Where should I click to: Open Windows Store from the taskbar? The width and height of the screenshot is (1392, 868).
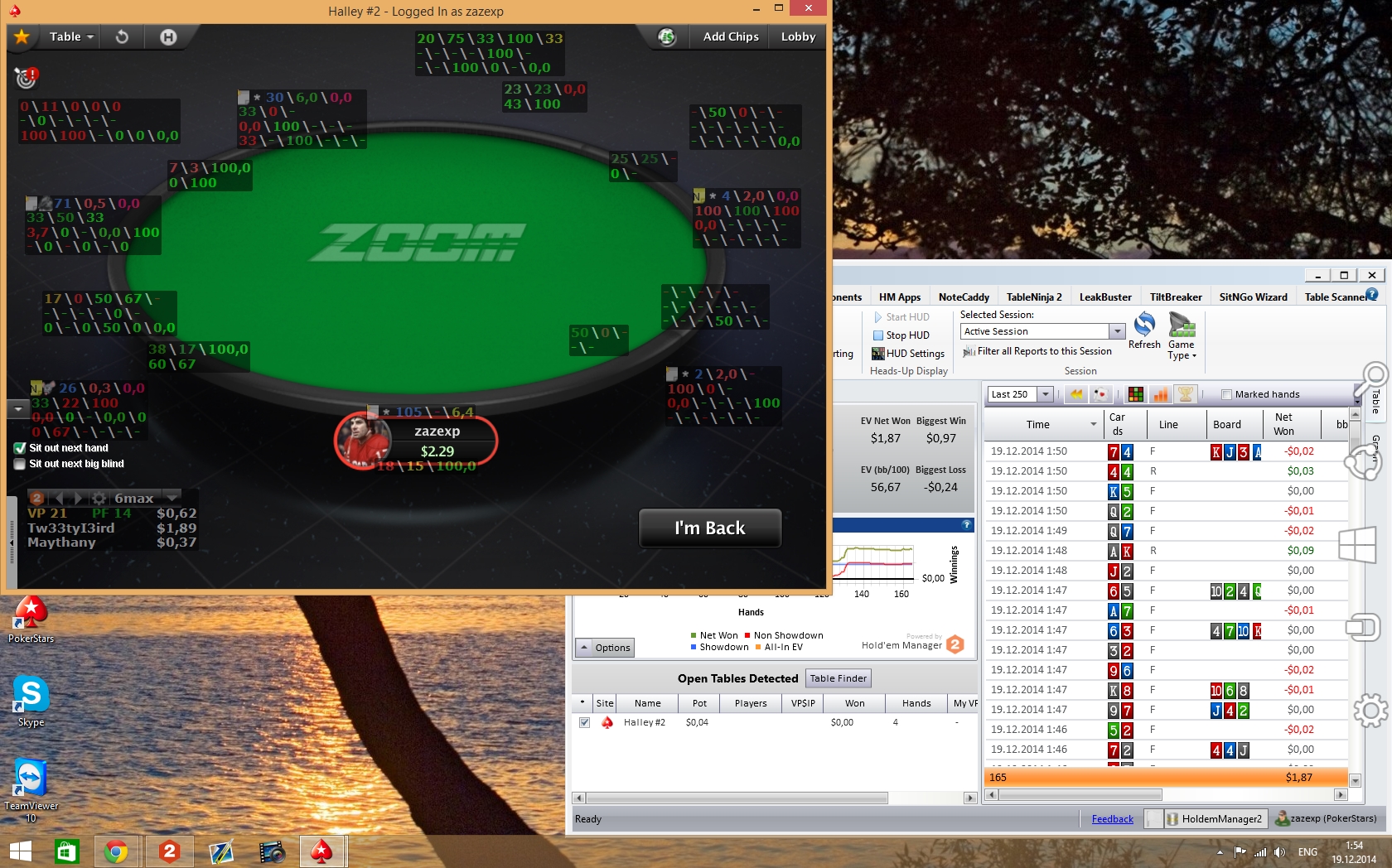pos(66,851)
